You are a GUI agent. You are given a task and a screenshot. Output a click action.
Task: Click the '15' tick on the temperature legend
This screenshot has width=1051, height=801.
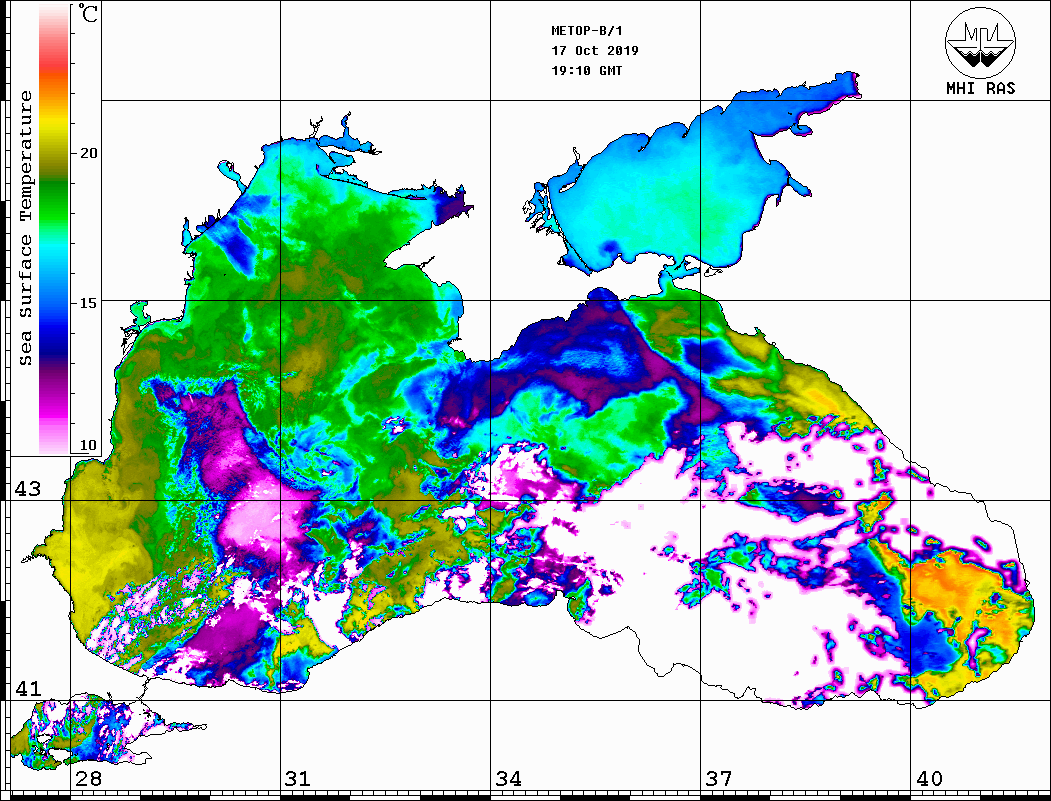(88, 303)
